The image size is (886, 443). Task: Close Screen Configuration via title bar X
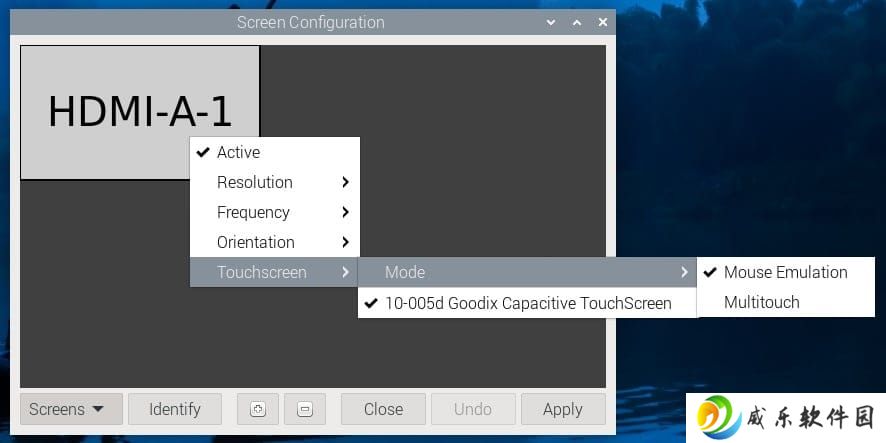pos(603,23)
